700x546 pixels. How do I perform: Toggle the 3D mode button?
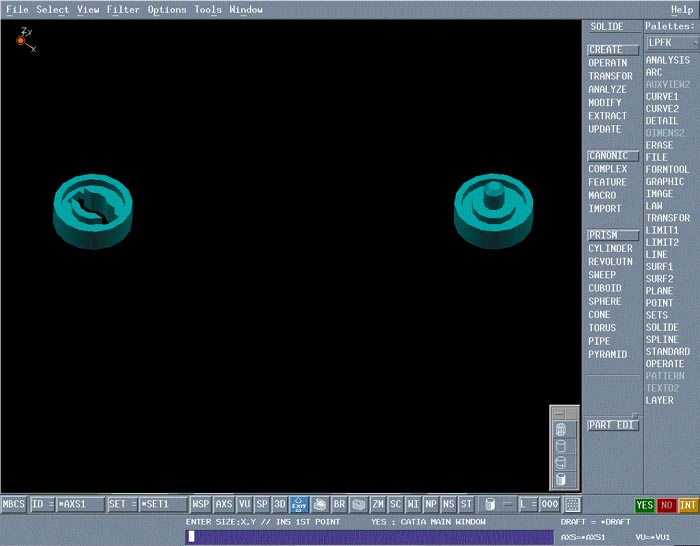[280, 505]
